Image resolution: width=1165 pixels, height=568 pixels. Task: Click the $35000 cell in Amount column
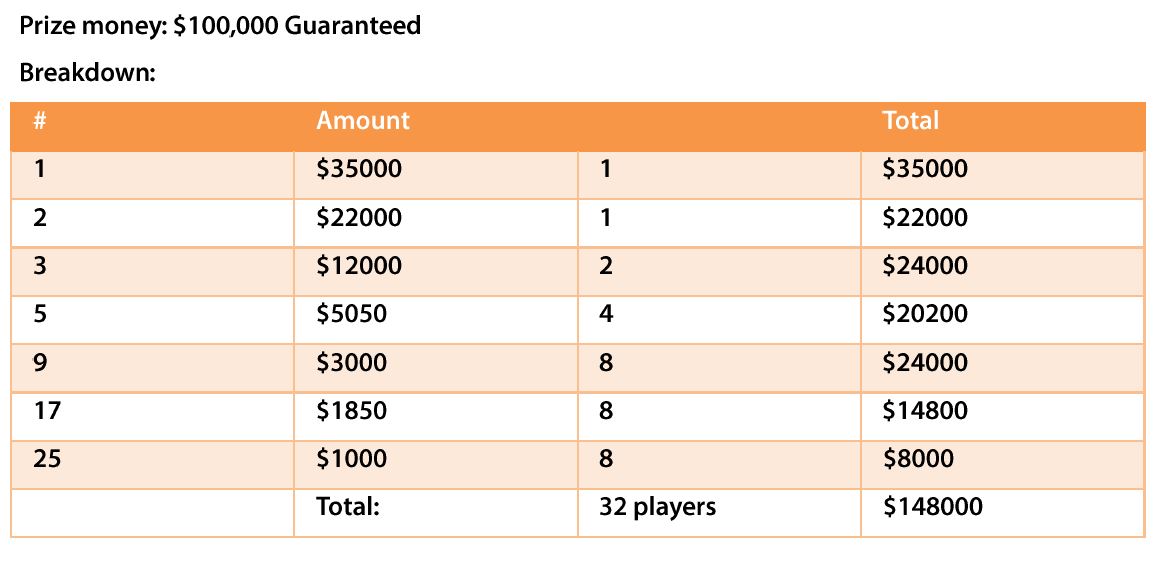click(359, 169)
